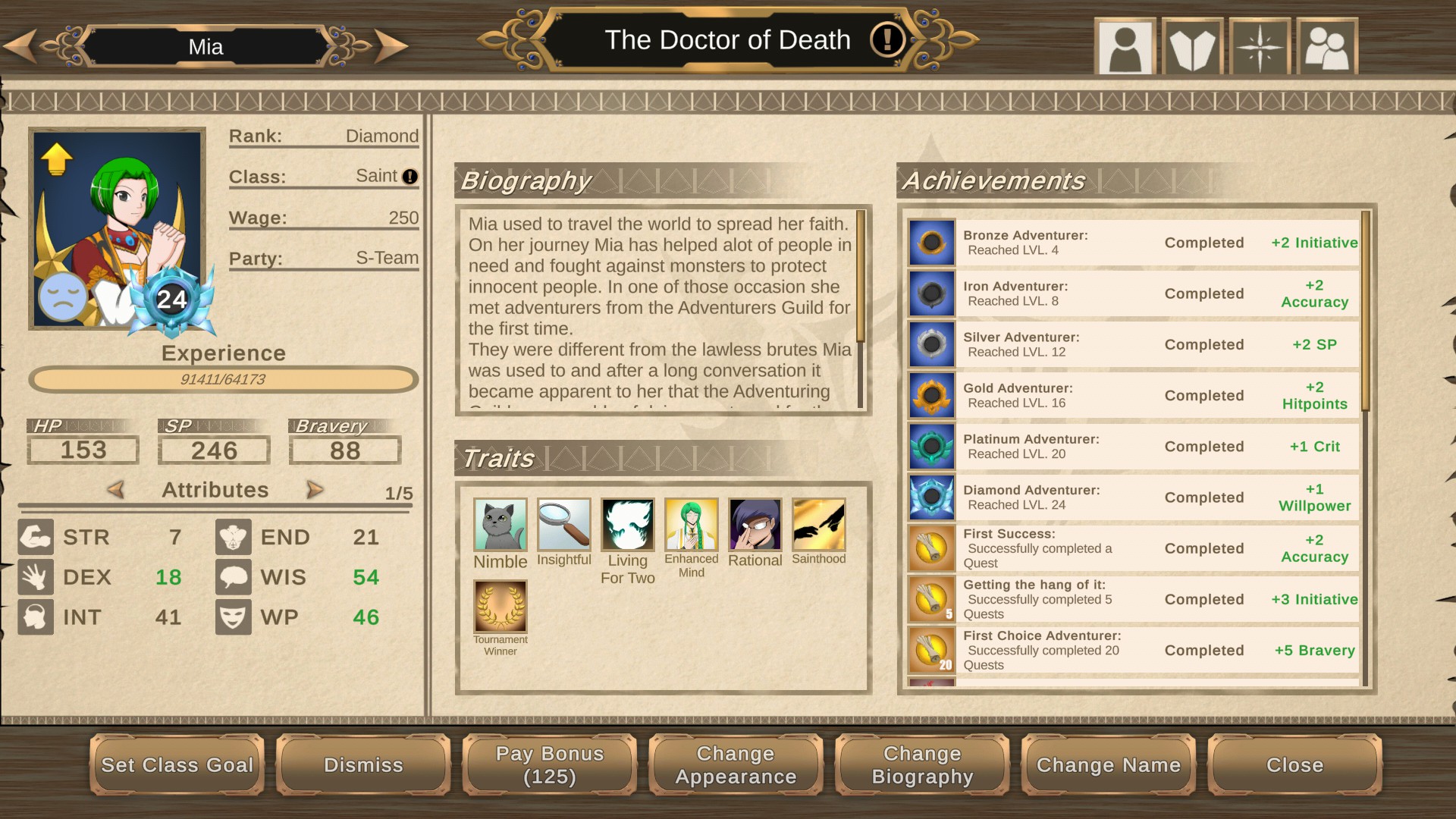
Task: Select the Insightful magnifying glass trait
Action: click(564, 525)
